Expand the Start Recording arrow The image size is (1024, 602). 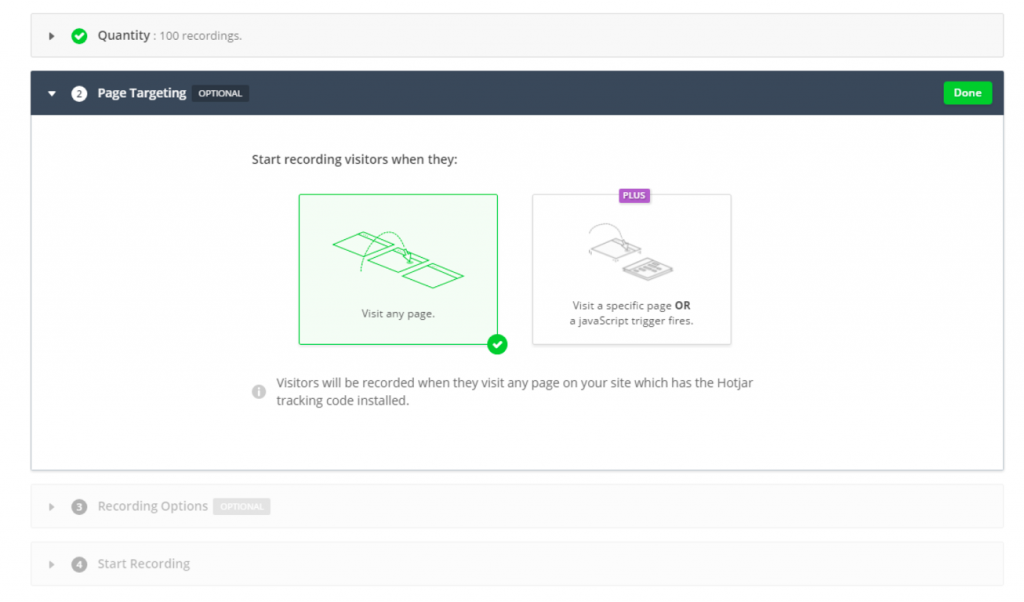click(52, 564)
